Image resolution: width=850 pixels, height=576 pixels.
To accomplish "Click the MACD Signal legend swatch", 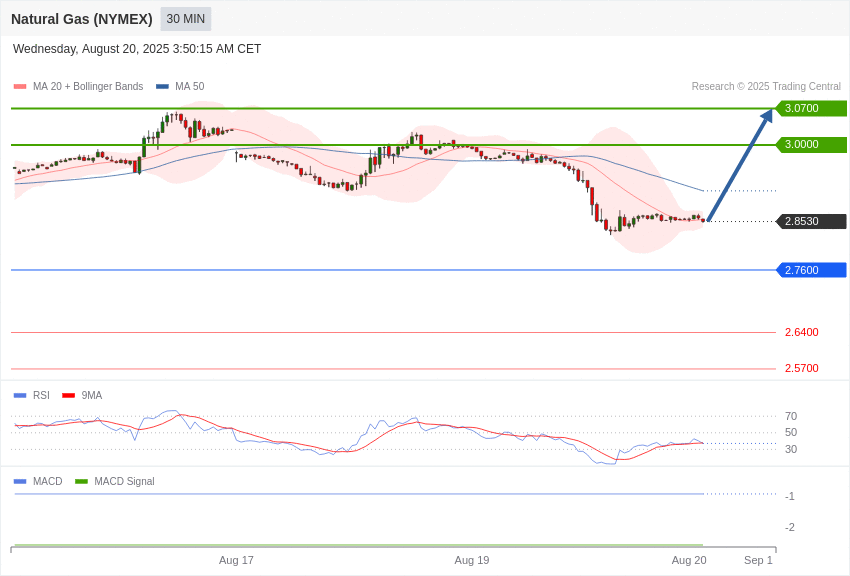I will [81, 482].
